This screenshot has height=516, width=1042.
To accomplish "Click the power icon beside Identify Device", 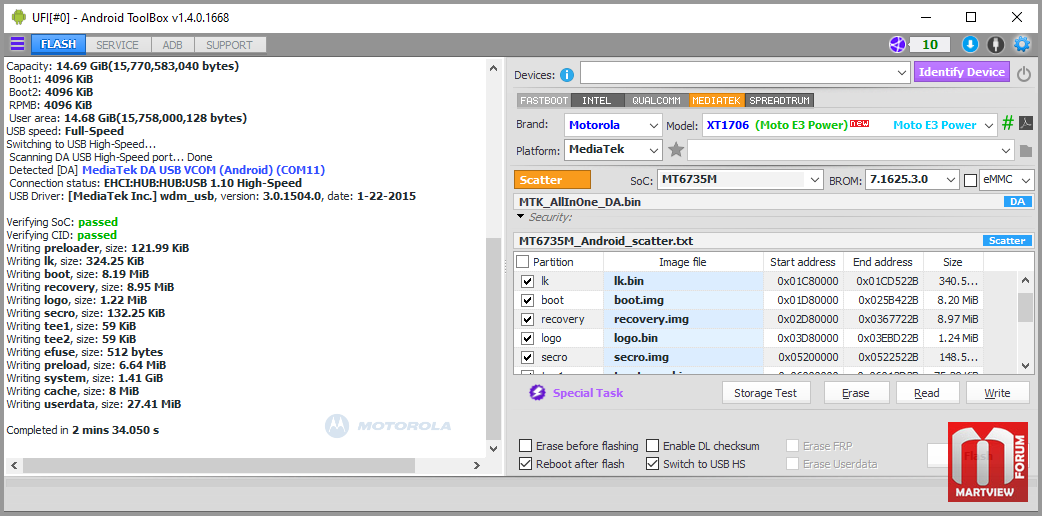I will 1024,73.
